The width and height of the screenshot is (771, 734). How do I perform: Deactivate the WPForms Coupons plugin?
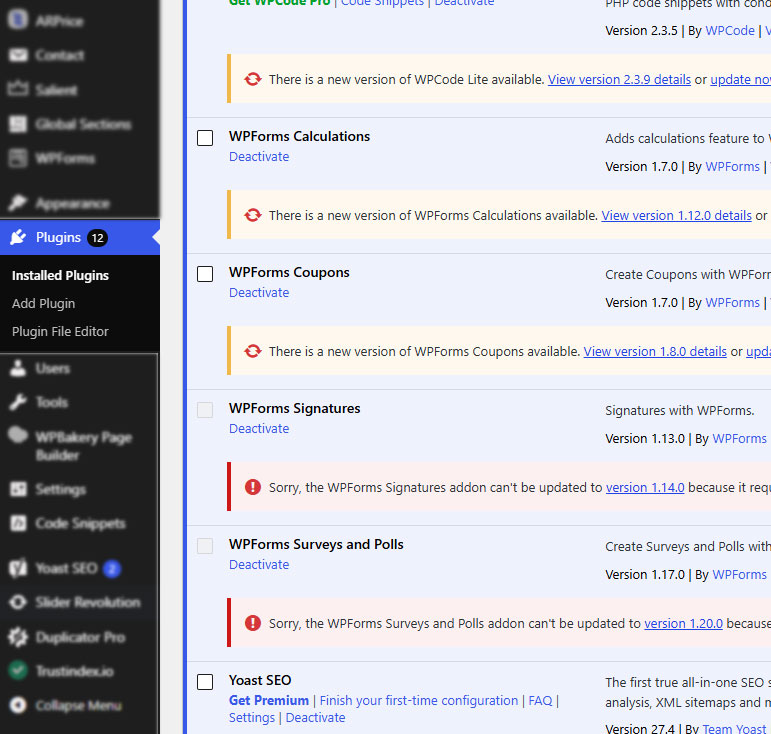[259, 293]
